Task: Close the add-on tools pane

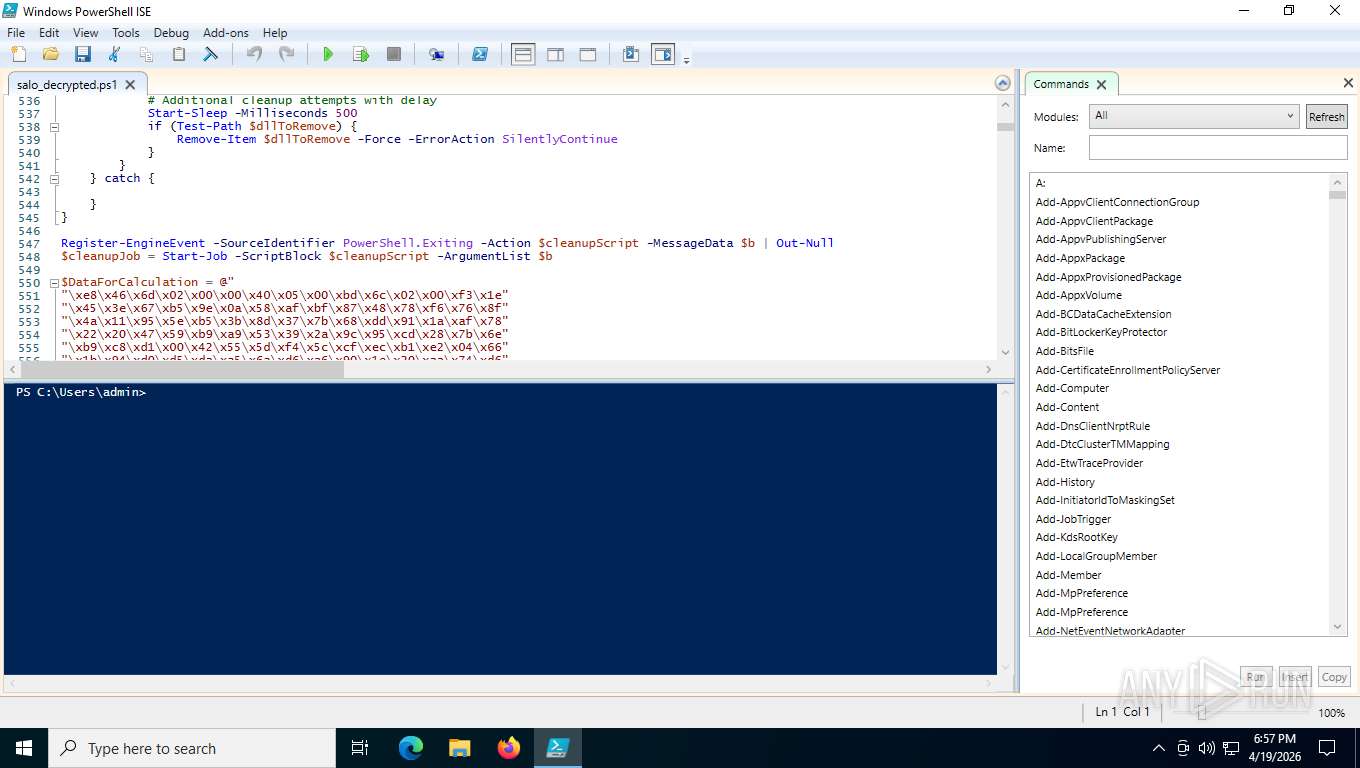Action: pyautogui.click(x=1347, y=83)
